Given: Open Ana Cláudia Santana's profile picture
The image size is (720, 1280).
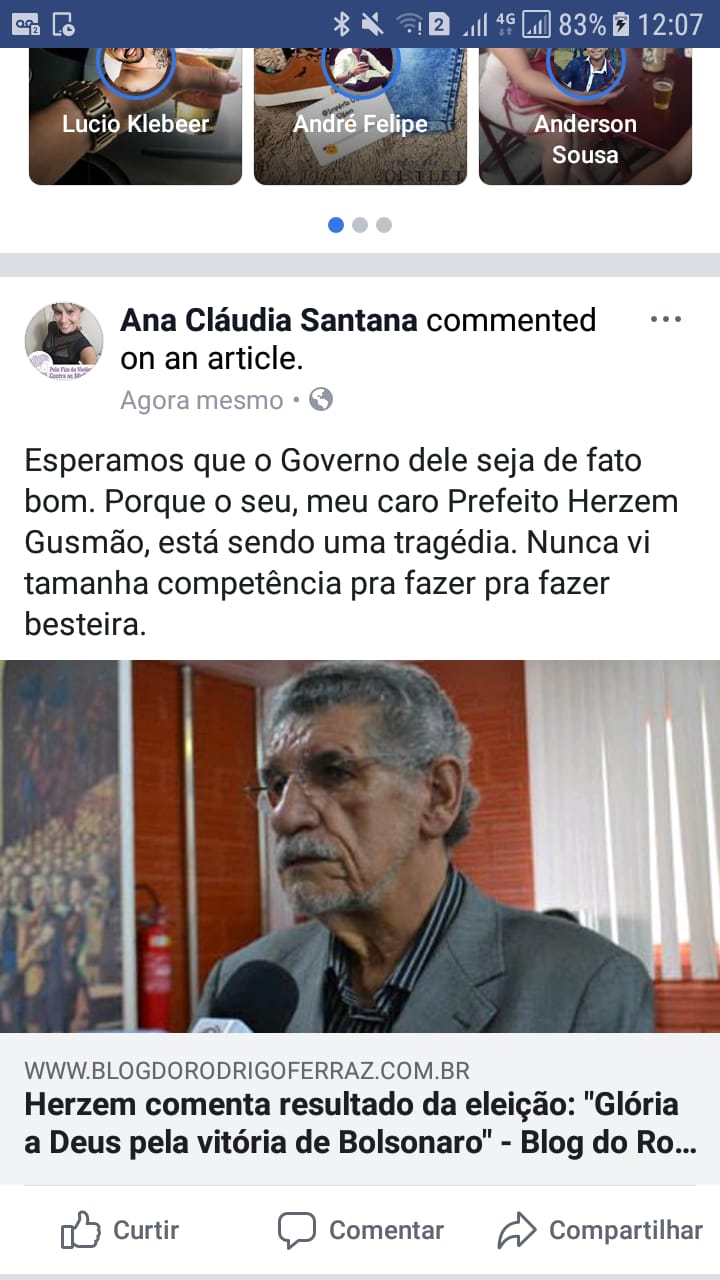Looking at the screenshot, I should [x=64, y=342].
